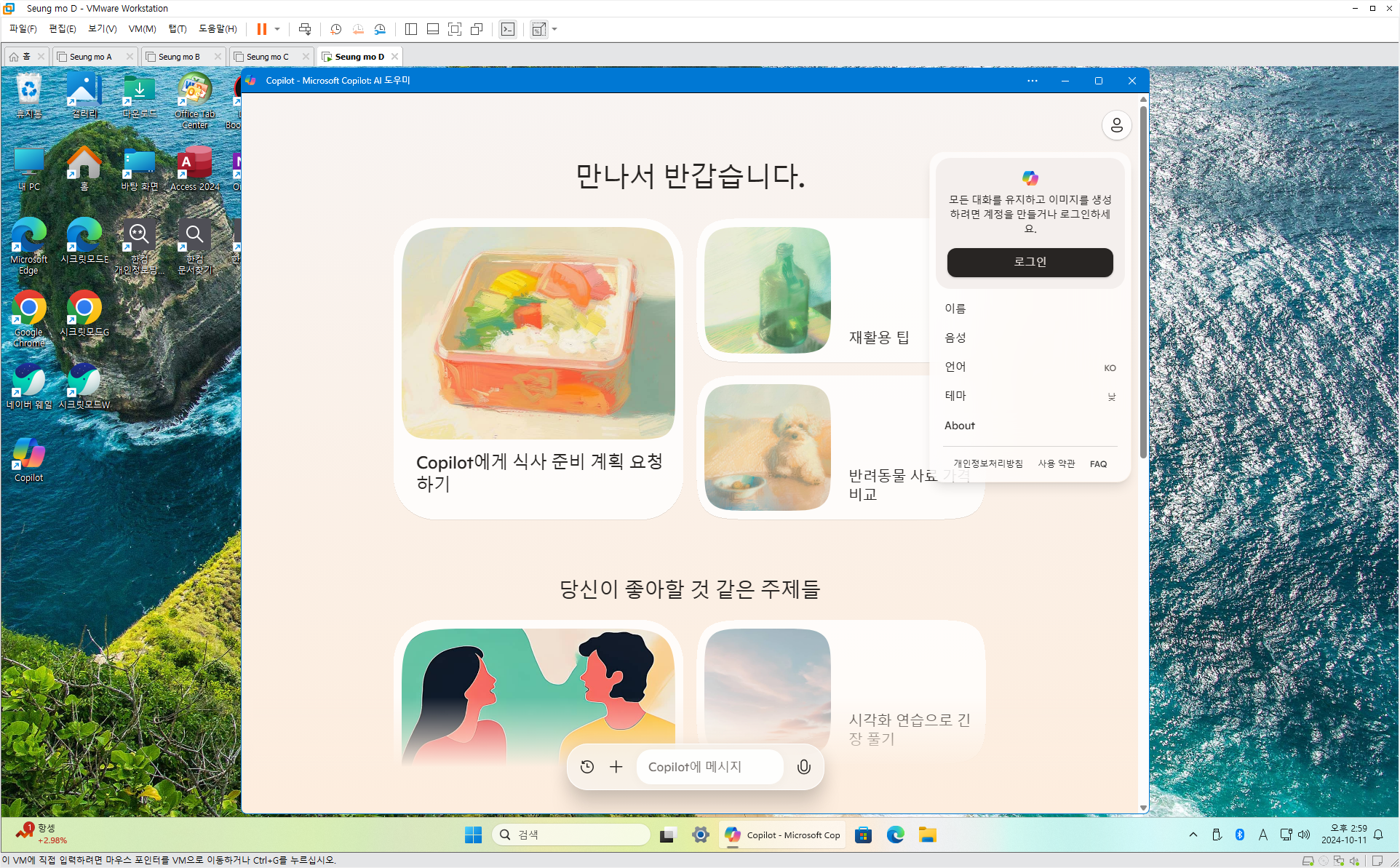Open volume control in system tray
Viewport: 1400px width, 868px height.
click(1303, 835)
